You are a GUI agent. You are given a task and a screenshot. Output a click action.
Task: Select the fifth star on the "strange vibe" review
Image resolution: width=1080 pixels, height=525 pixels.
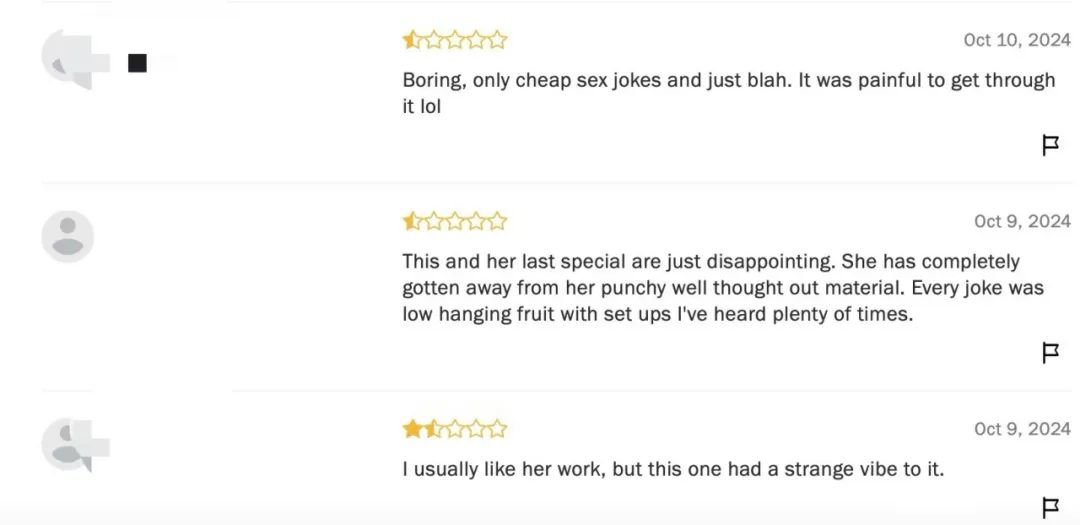[497, 429]
